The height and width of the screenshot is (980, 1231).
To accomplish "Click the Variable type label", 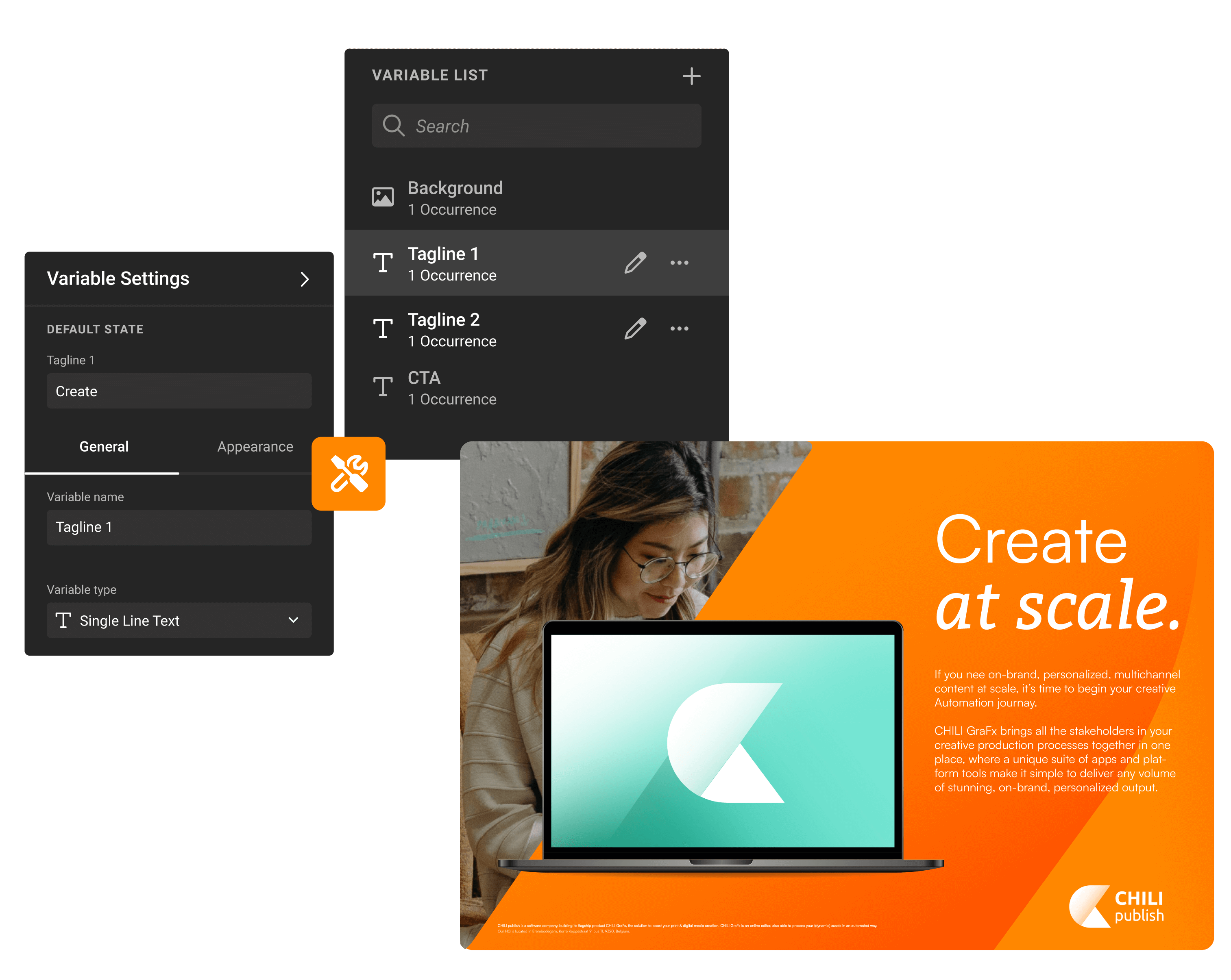I will (82, 590).
